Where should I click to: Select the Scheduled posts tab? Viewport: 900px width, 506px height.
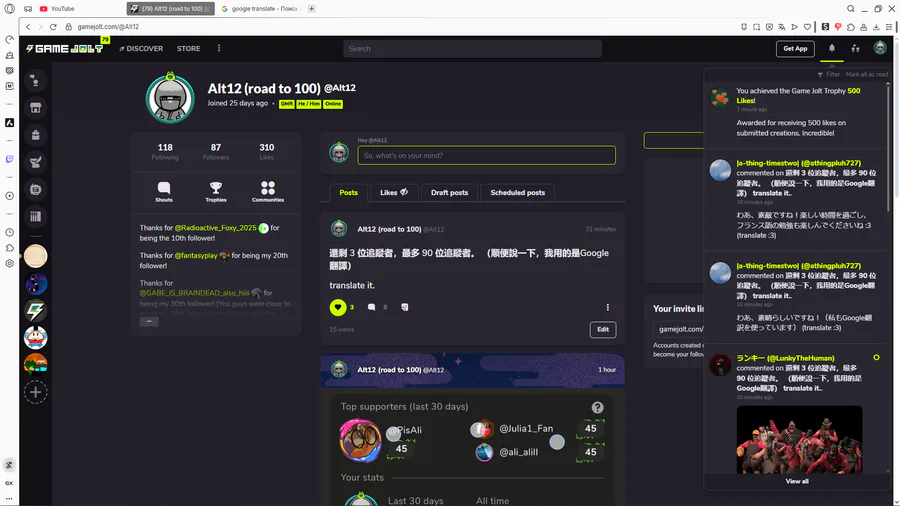click(518, 193)
